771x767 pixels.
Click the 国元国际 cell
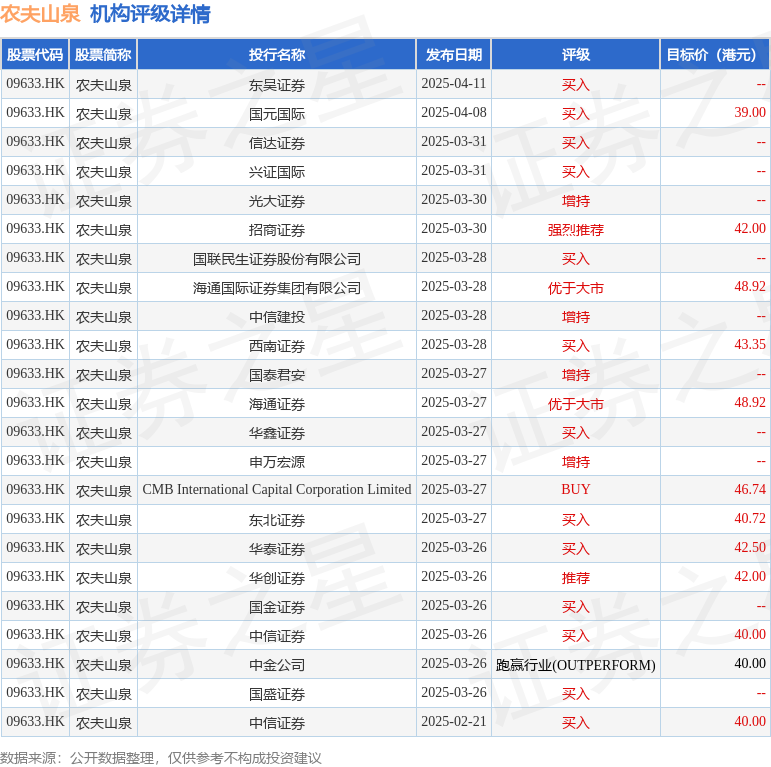tap(277, 114)
